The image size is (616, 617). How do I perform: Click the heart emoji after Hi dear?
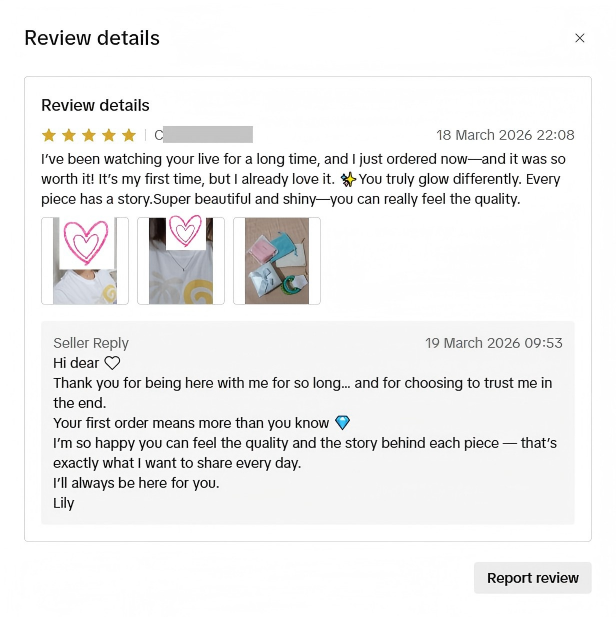coord(112,363)
